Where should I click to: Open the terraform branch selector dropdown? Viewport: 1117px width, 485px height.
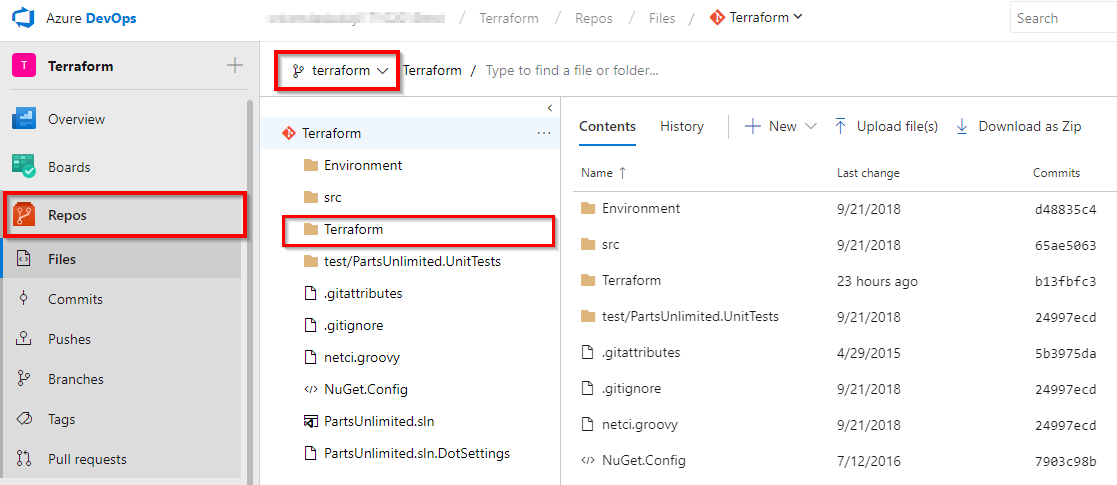pyautogui.click(x=340, y=71)
